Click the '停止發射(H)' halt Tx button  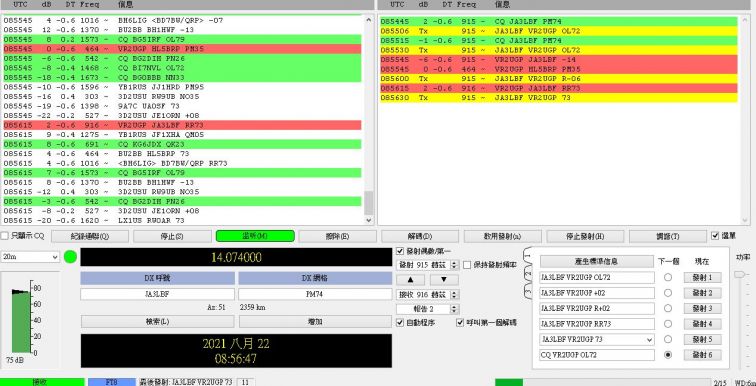click(585, 237)
